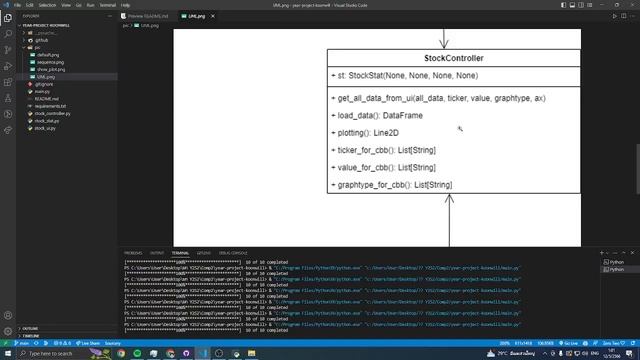Open Customize Layout icon in title bar
Image resolution: width=640 pixels, height=360 pixels.
(590, 5)
